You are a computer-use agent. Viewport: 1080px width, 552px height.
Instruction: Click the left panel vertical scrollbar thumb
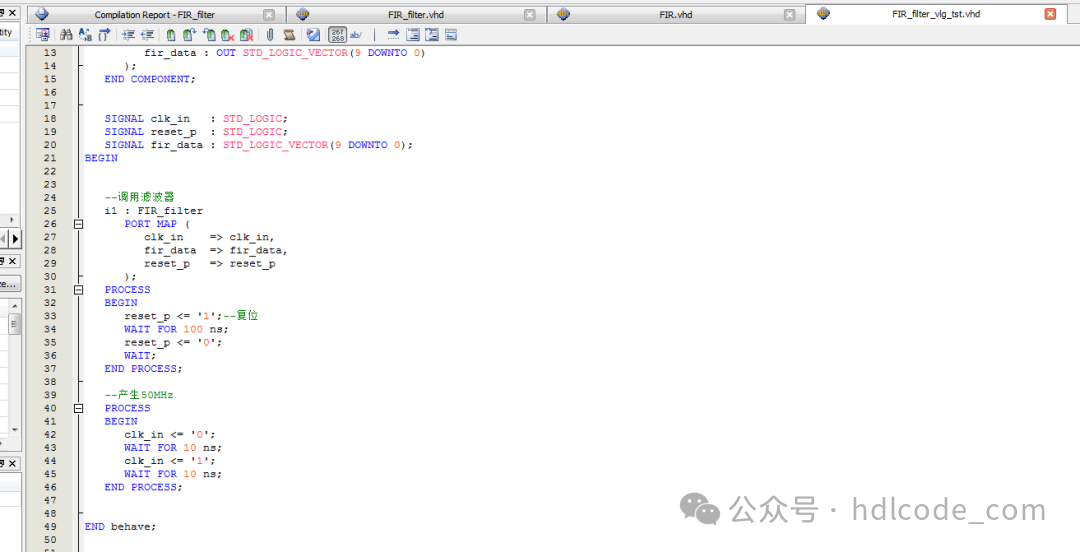pyautogui.click(x=14, y=323)
